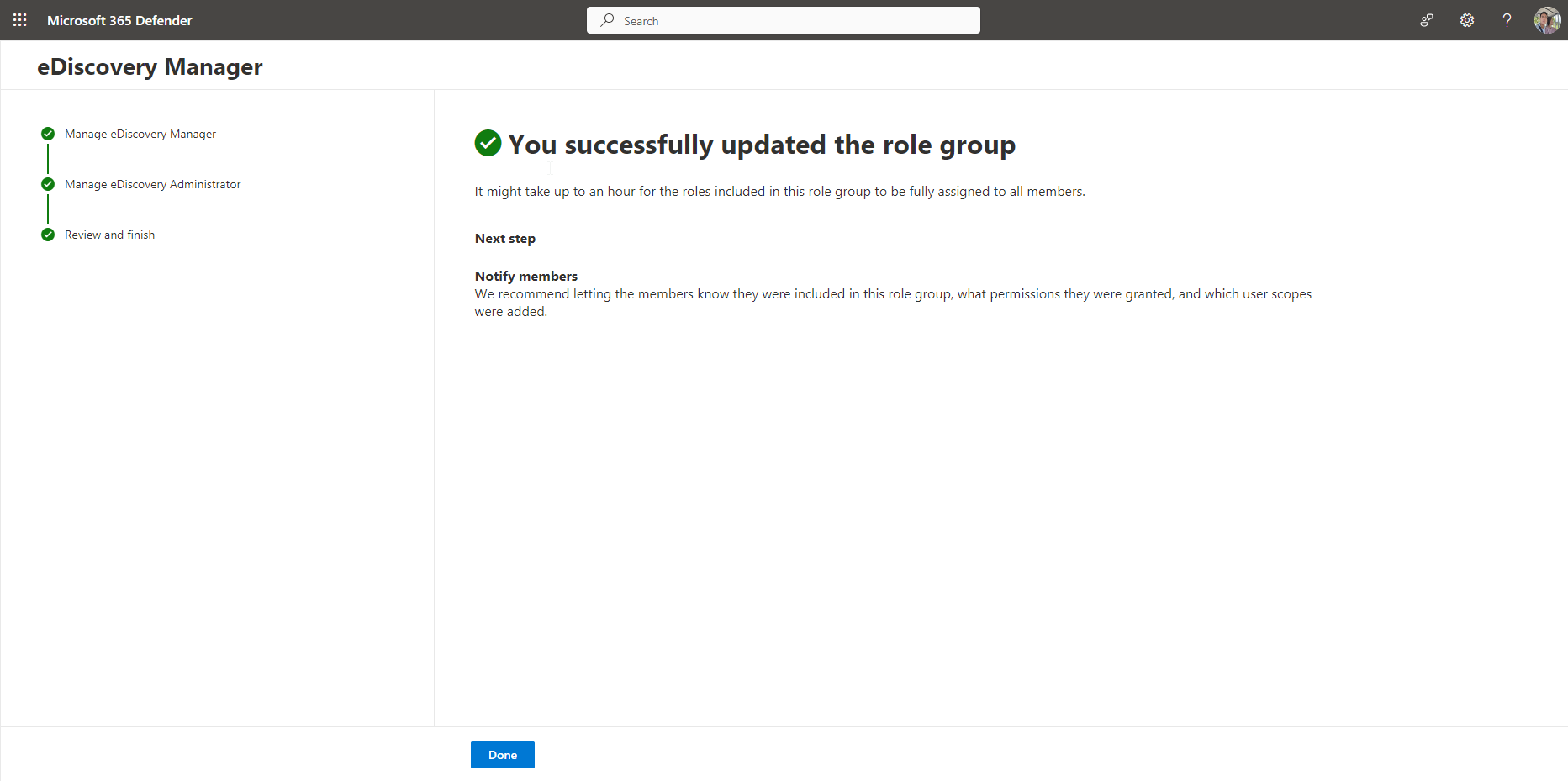
Task: Click the Notify members heading
Action: pyautogui.click(x=525, y=276)
